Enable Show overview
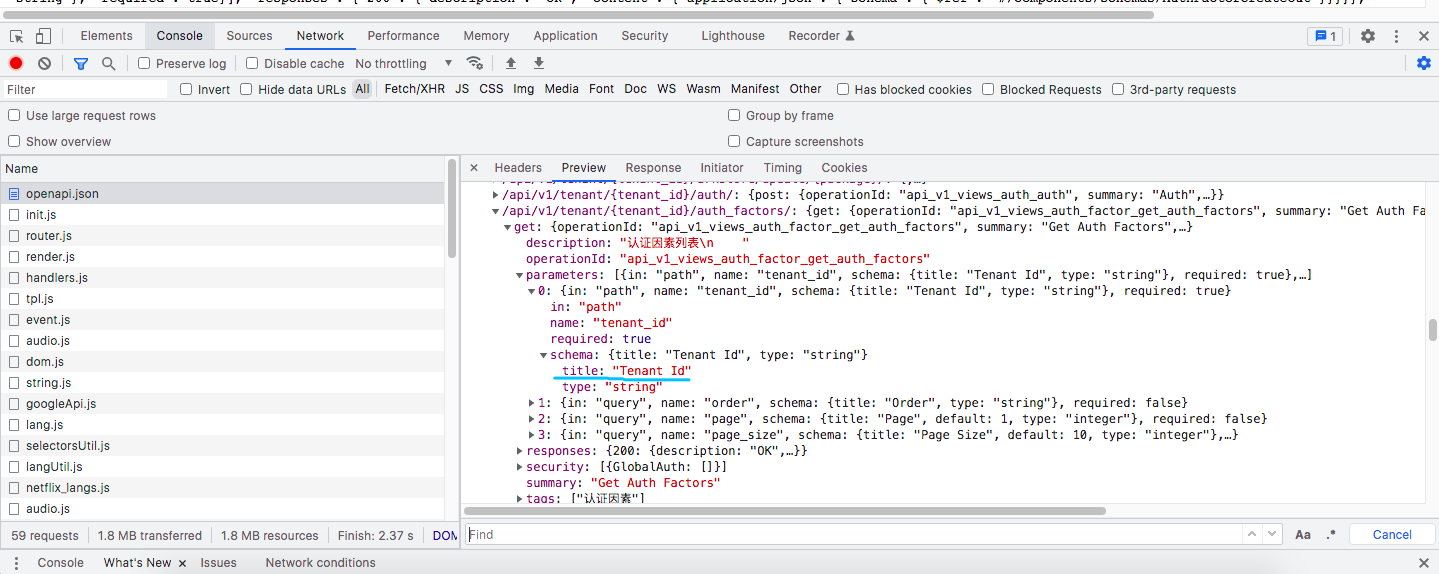Screen dimensions: 1439x574 14,141
